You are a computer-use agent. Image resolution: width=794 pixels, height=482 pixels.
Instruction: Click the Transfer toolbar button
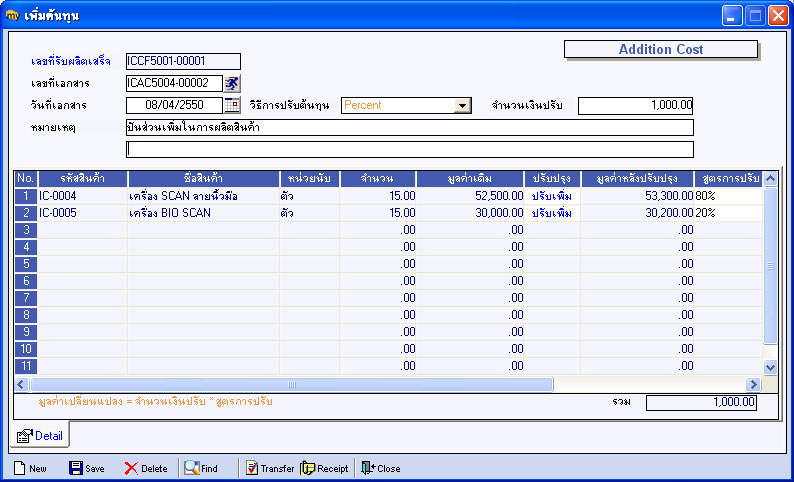270,468
